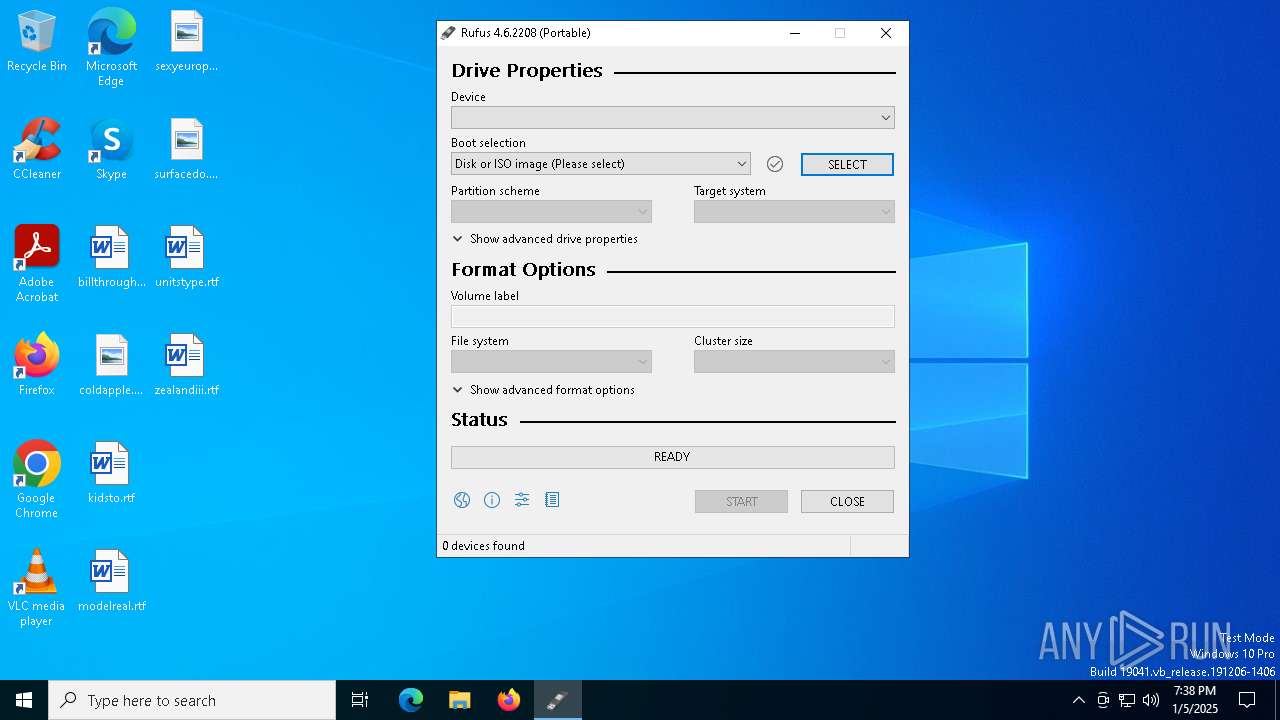This screenshot has width=1280, height=720.
Task: Launch Google Chrome desktop shortcut
Action: pos(37,480)
